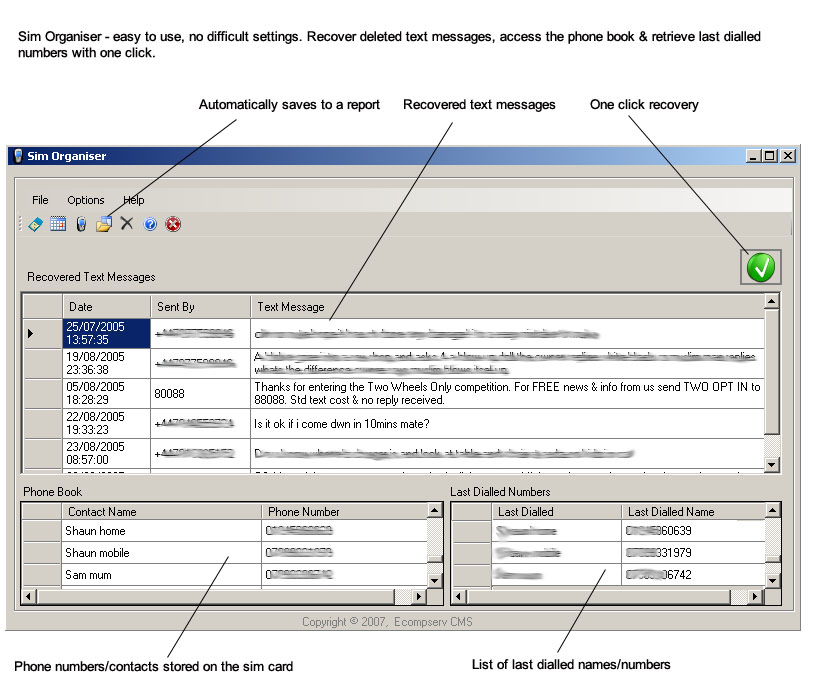
Task: Click text messages scrollbar down arrow
Action: [772, 464]
